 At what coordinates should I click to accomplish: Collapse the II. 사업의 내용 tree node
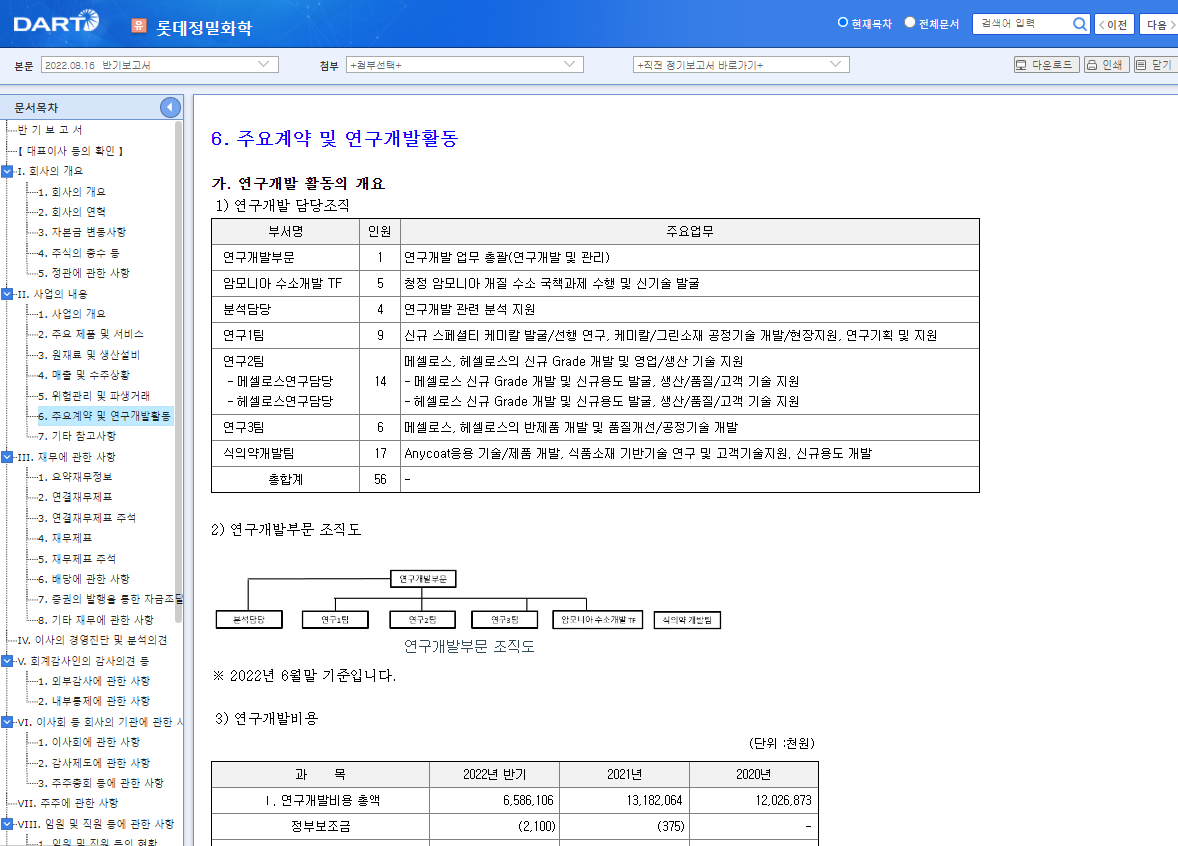click(9, 293)
